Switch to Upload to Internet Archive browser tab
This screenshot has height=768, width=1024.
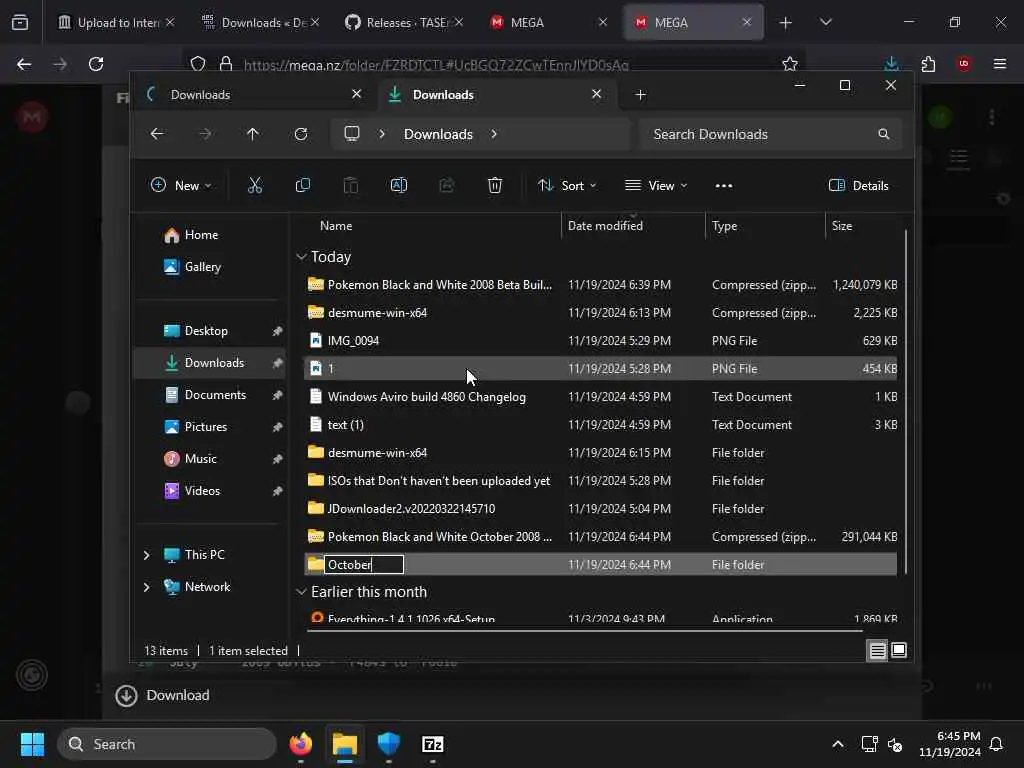(x=116, y=22)
